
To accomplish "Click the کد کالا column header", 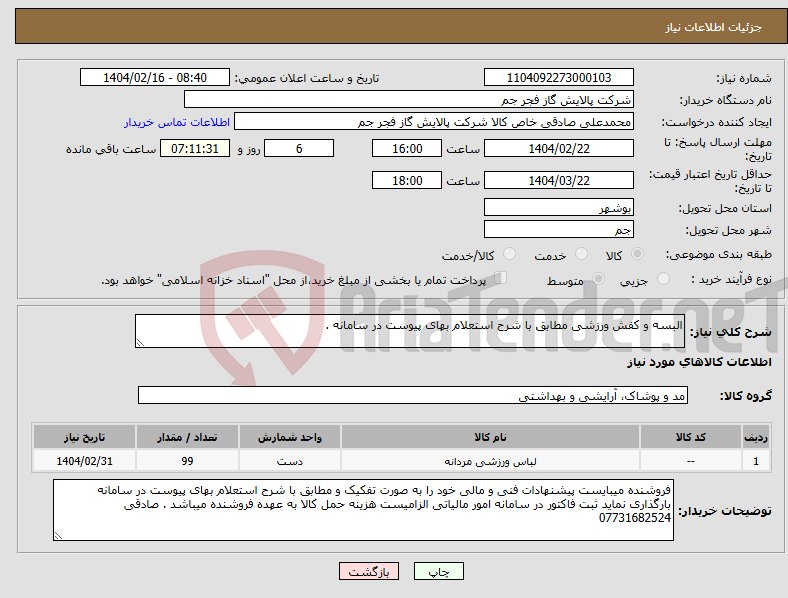I will pyautogui.click(x=691, y=437).
